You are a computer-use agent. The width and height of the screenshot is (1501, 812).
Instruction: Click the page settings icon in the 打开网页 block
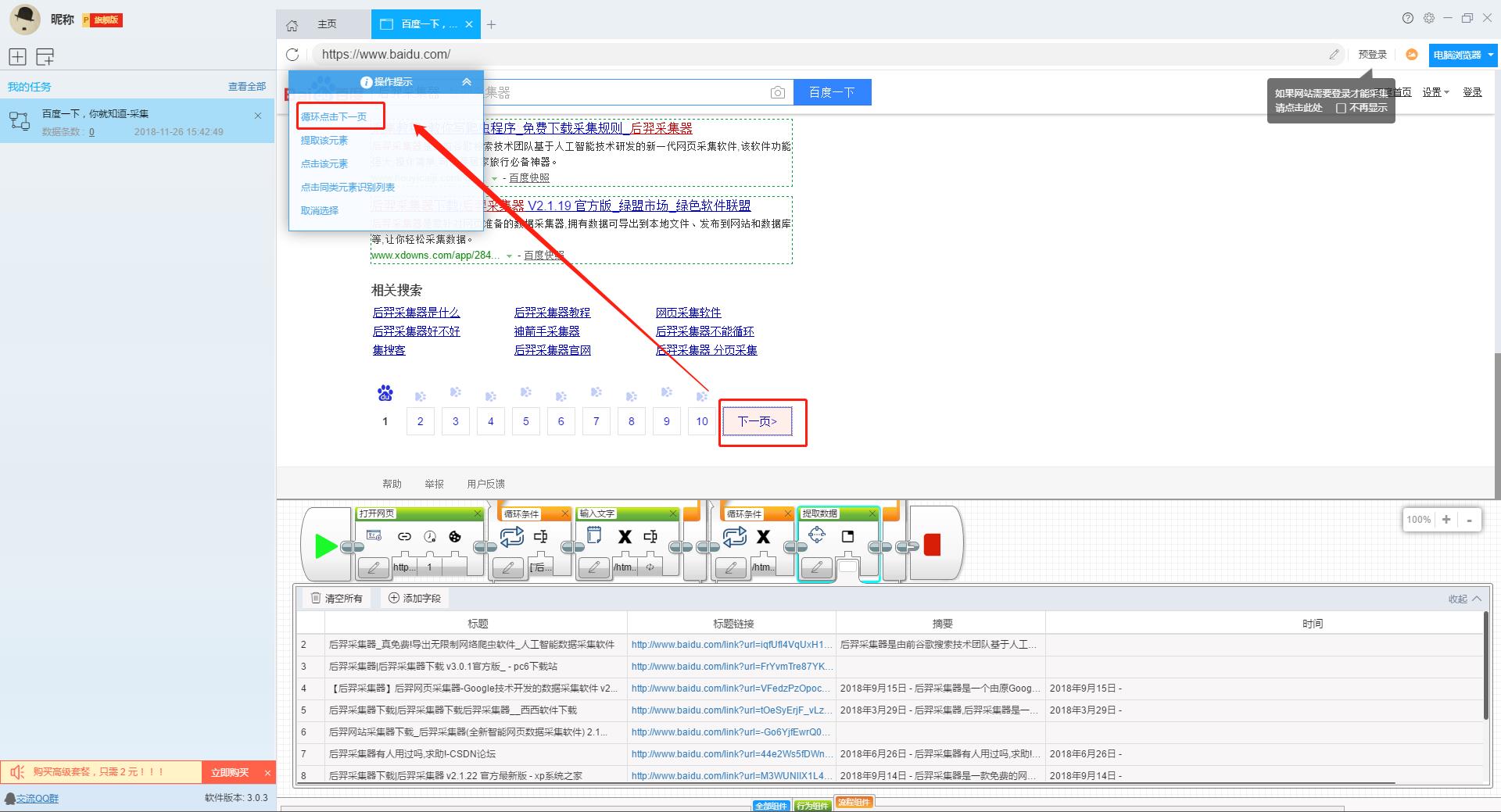(x=374, y=536)
